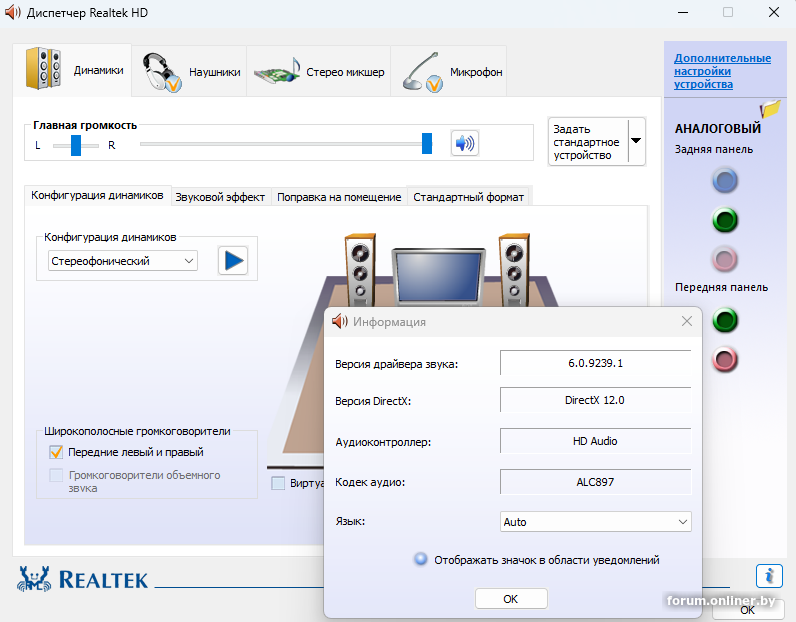The image size is (796, 622).
Task: Click the yellow folder connector settings icon
Action: [x=770, y=109]
